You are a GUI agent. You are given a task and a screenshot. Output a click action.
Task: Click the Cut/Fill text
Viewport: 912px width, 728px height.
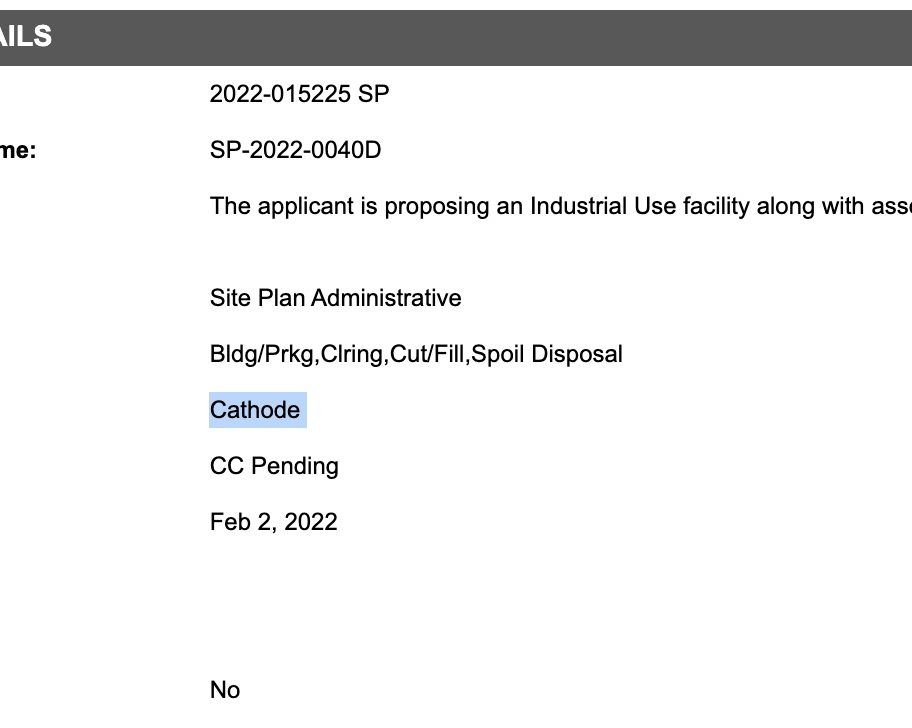(427, 354)
